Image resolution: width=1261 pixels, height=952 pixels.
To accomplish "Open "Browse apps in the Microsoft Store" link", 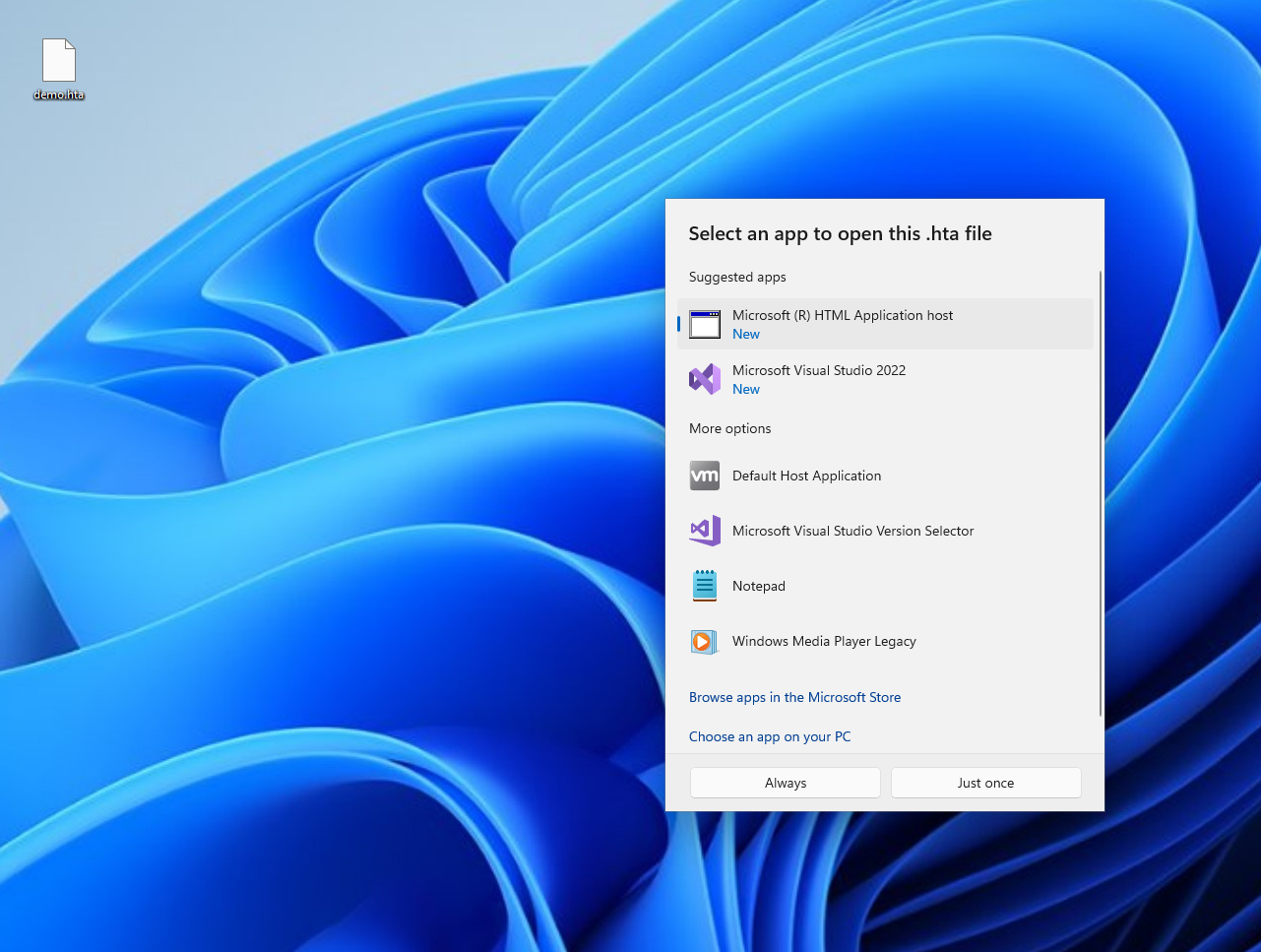I will click(794, 697).
